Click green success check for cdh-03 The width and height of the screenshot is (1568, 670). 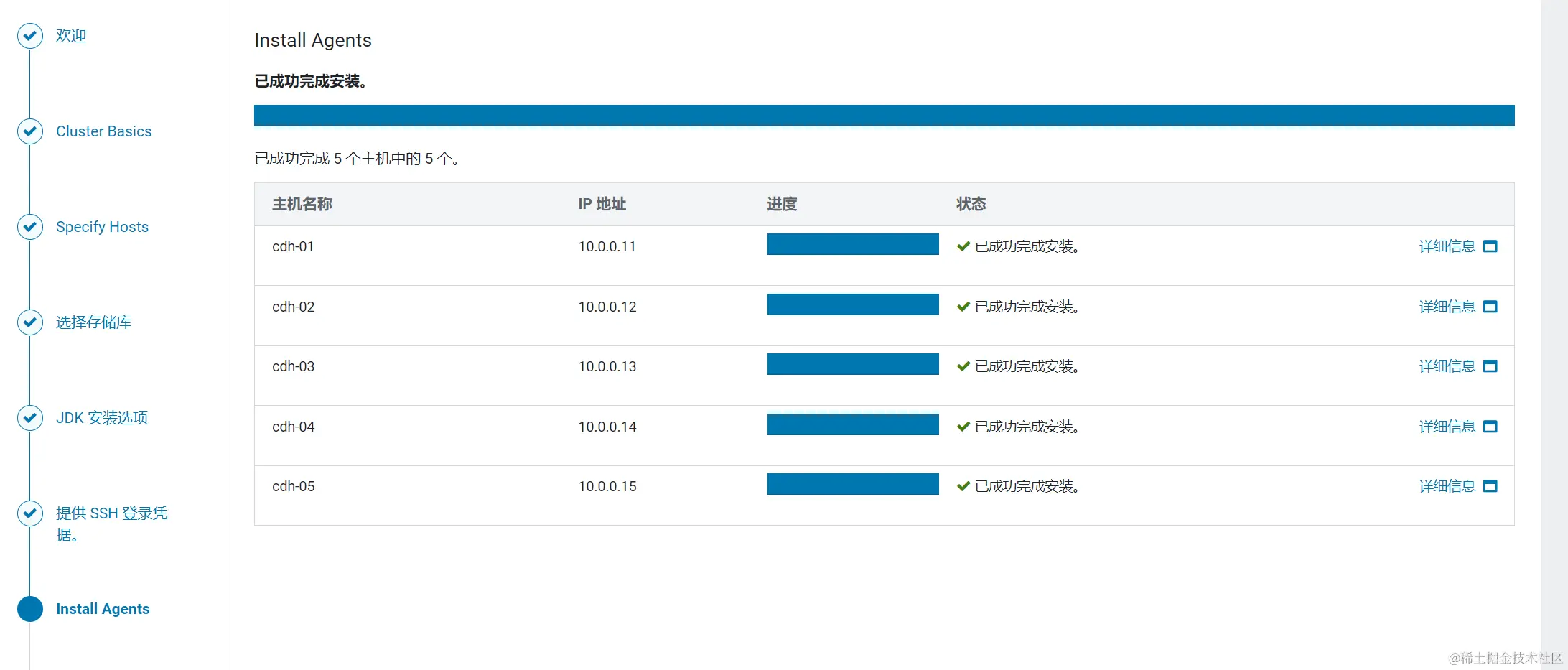click(963, 366)
